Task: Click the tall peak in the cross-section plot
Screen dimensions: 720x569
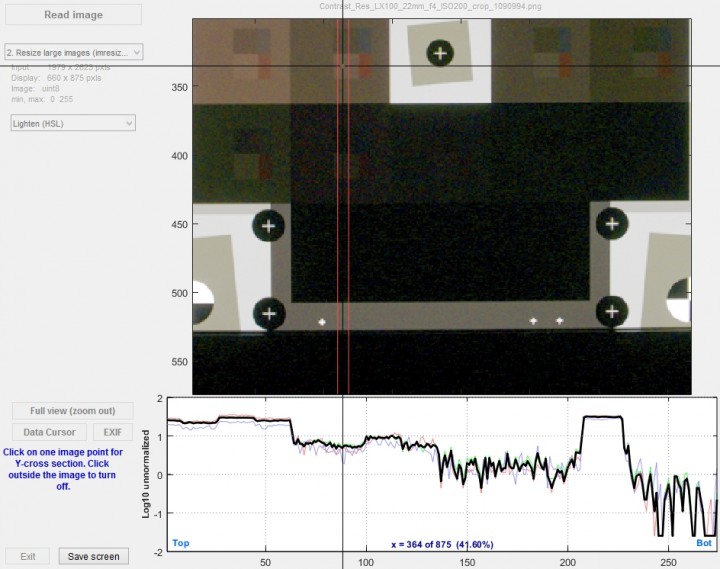Action: (x=602, y=417)
